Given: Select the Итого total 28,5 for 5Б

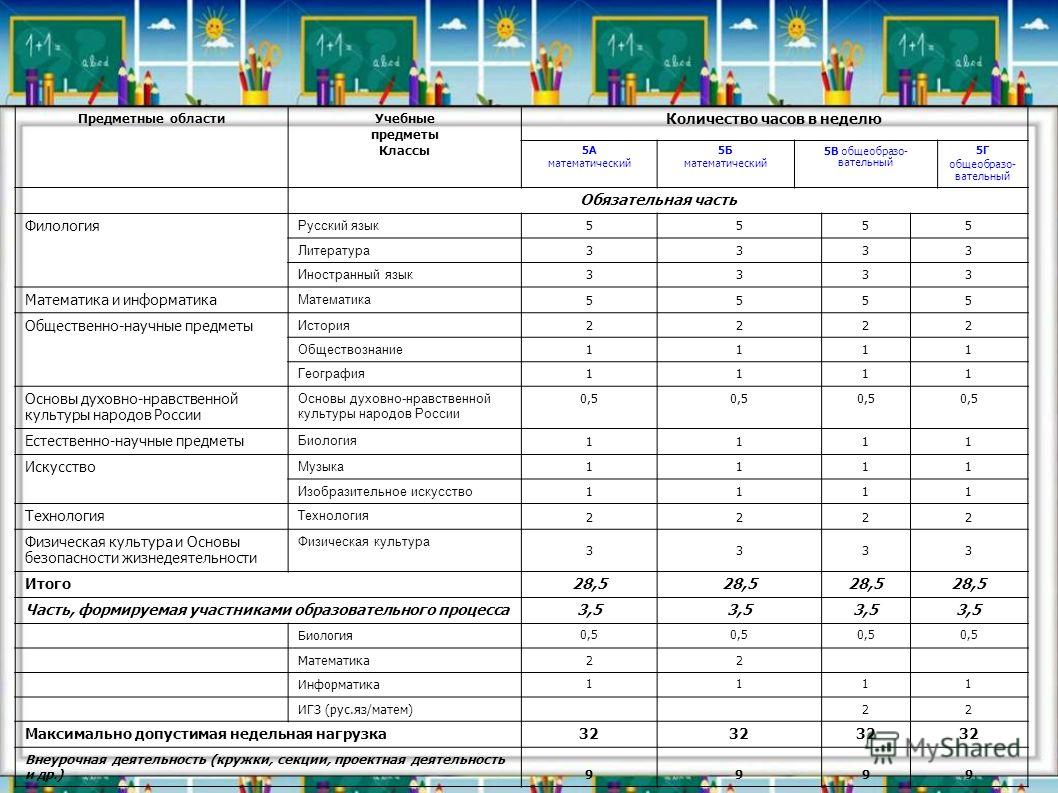Looking at the screenshot, I should coord(740,584).
